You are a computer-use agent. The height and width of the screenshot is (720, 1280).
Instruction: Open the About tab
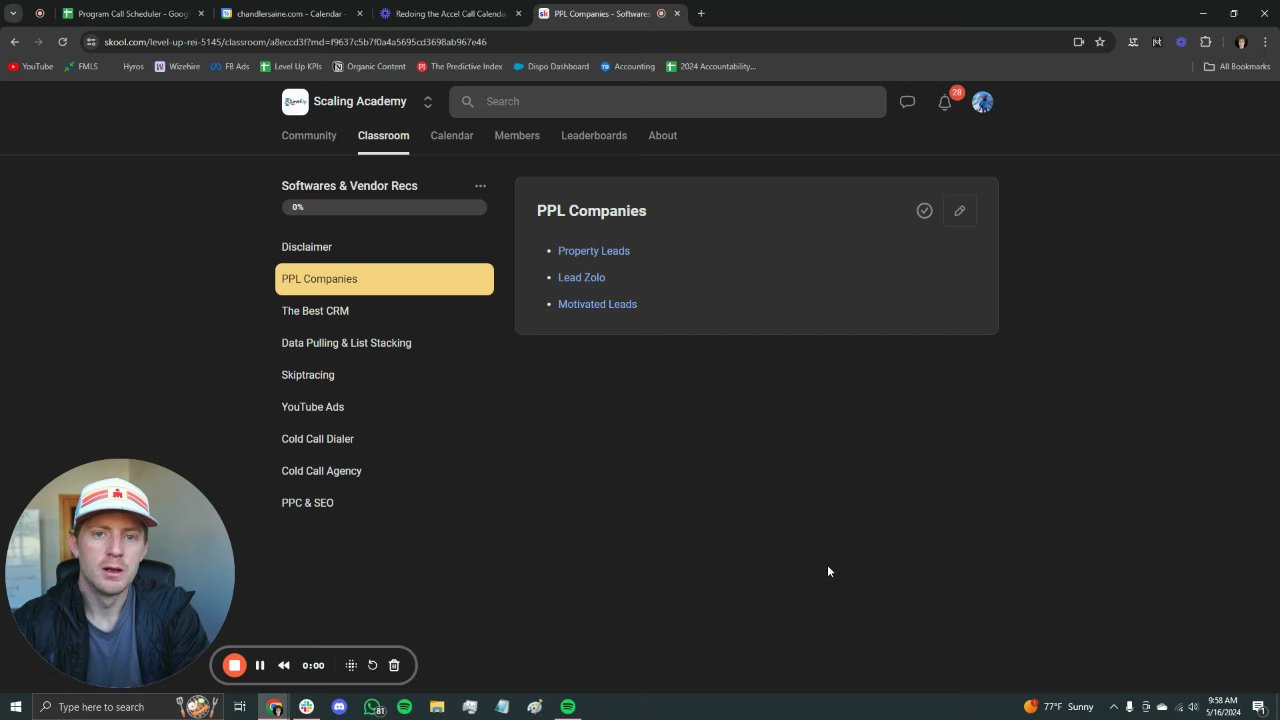[x=663, y=136]
